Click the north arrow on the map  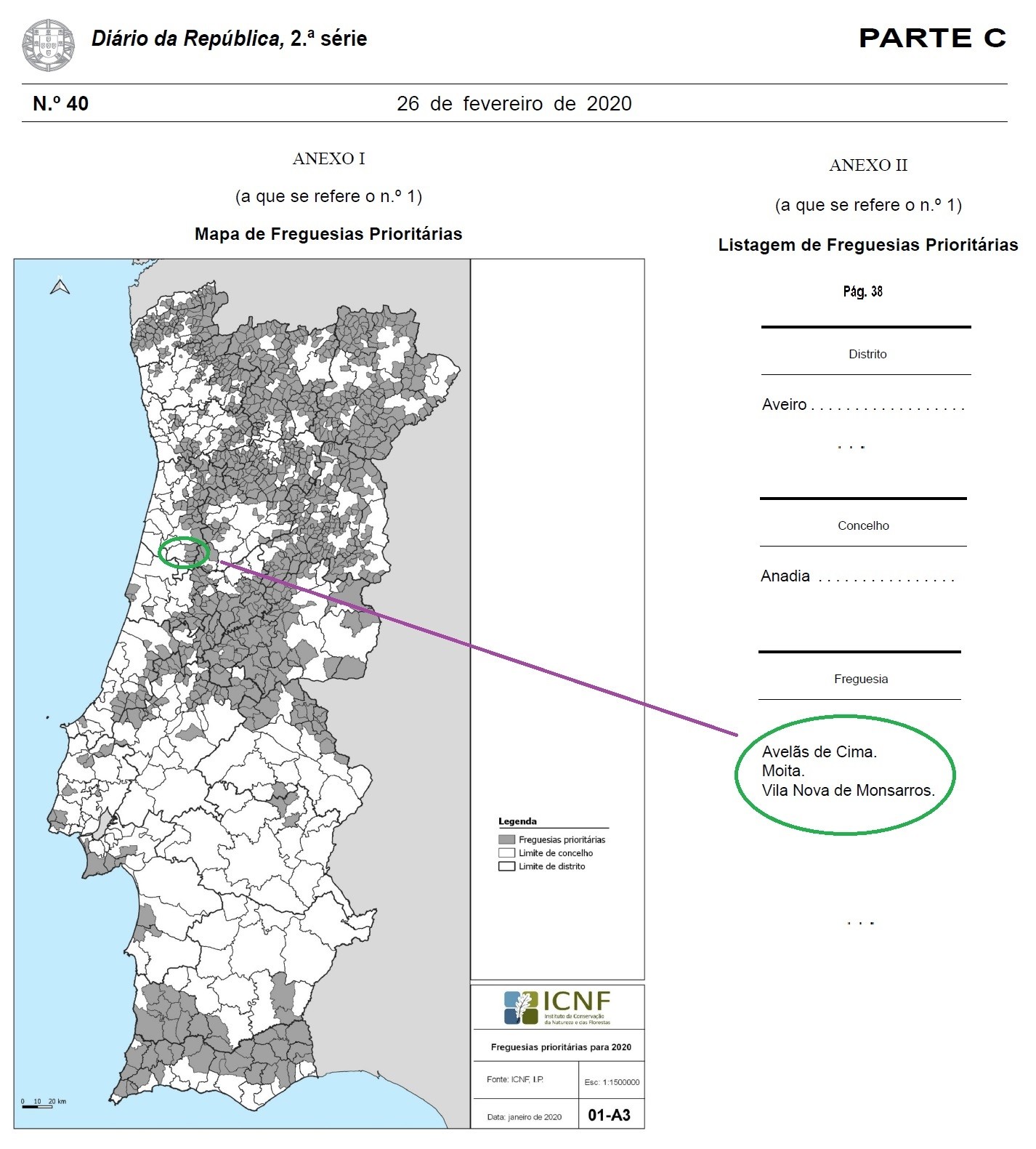60,288
